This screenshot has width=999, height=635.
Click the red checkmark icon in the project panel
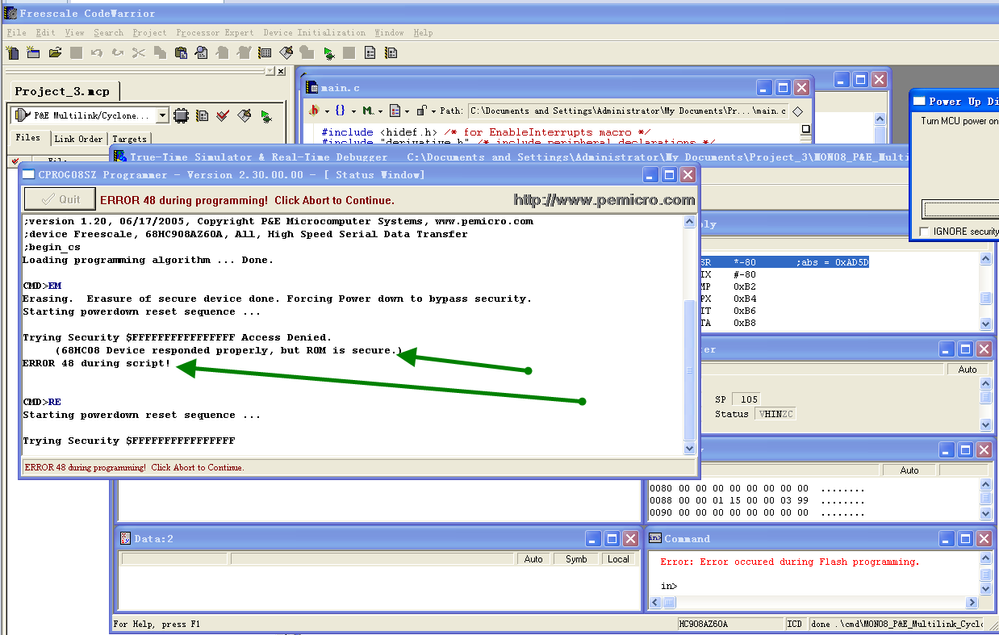point(222,115)
